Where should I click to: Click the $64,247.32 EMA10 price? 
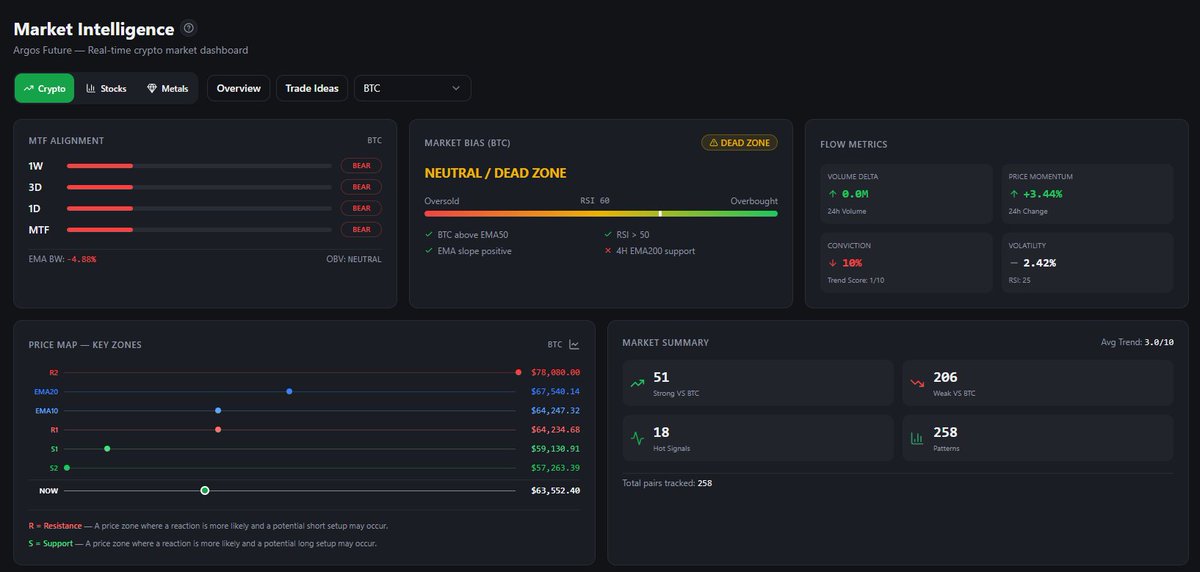point(556,410)
